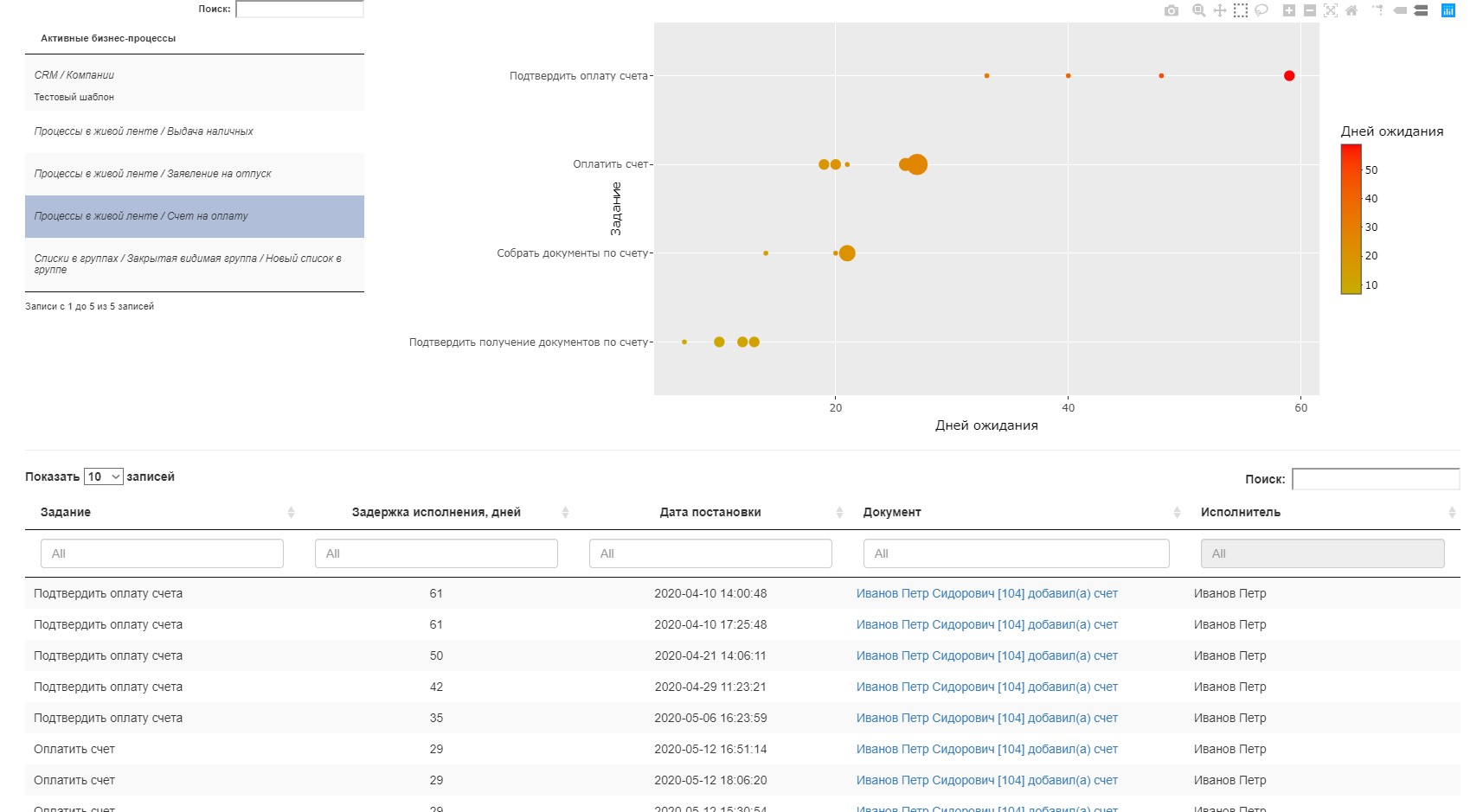Choose the Box Select tool
Screen dimensions: 1483x812
(x=1240, y=10)
